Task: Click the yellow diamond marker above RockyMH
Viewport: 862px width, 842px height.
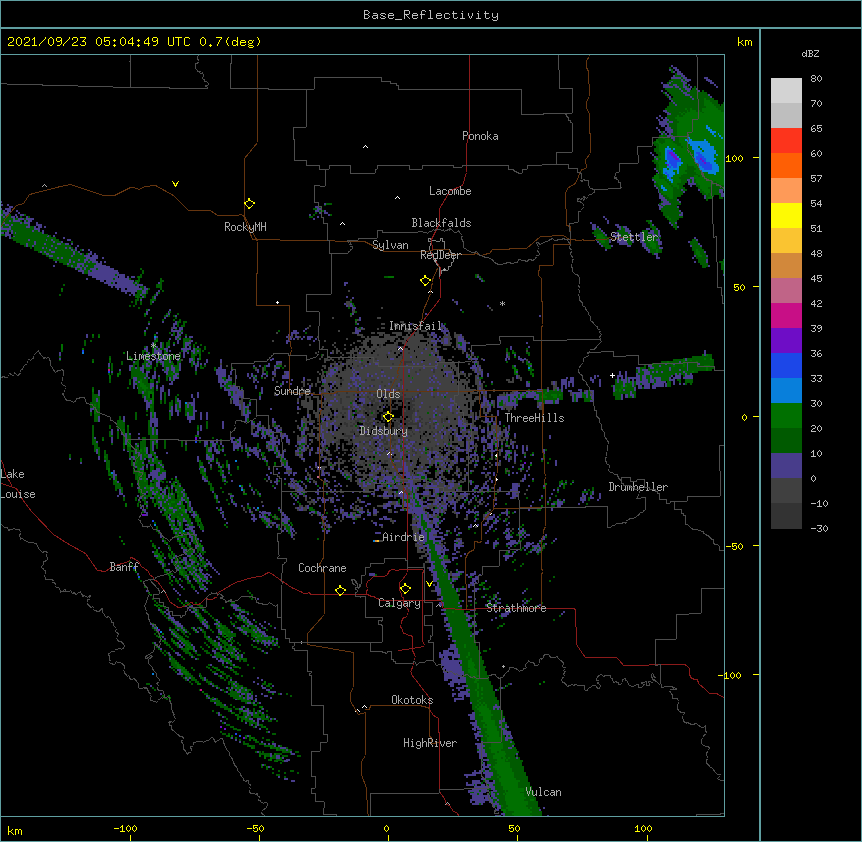Action: pyautogui.click(x=250, y=204)
